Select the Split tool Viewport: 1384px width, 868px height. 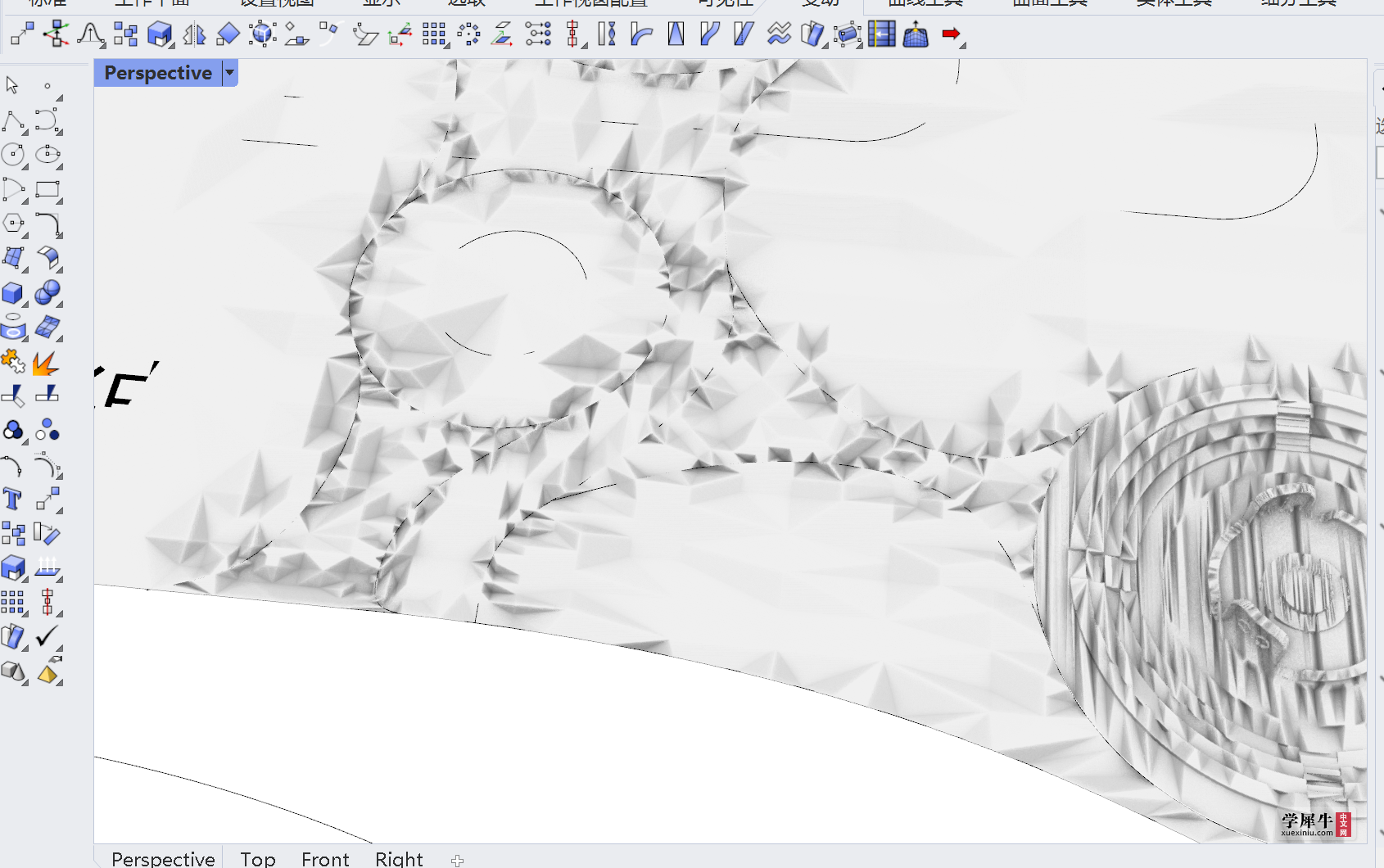[x=47, y=396]
